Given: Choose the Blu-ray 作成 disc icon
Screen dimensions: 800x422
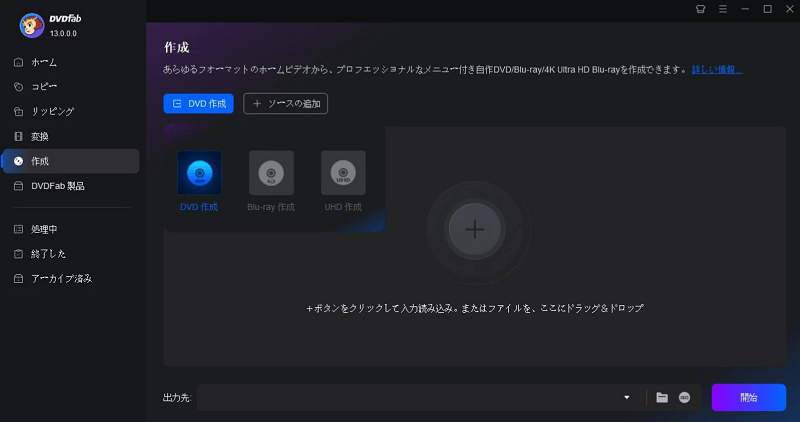Looking at the screenshot, I should 271,172.
